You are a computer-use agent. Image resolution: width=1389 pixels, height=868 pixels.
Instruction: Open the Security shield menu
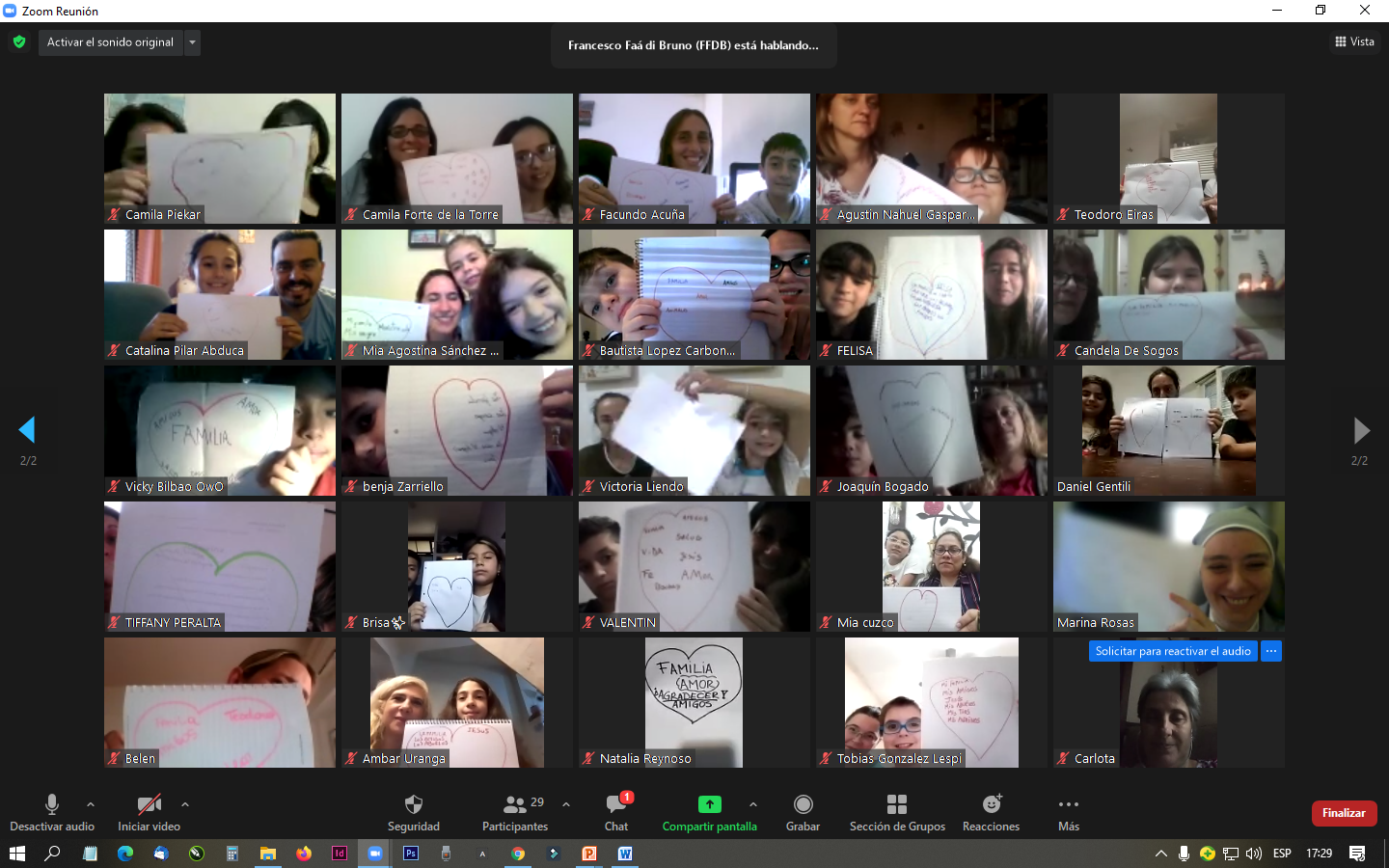[413, 813]
